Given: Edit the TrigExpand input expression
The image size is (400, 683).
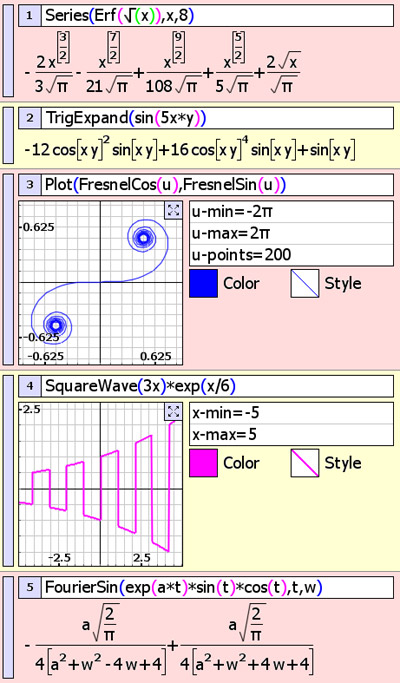Looking at the screenshot, I should coord(217,118).
